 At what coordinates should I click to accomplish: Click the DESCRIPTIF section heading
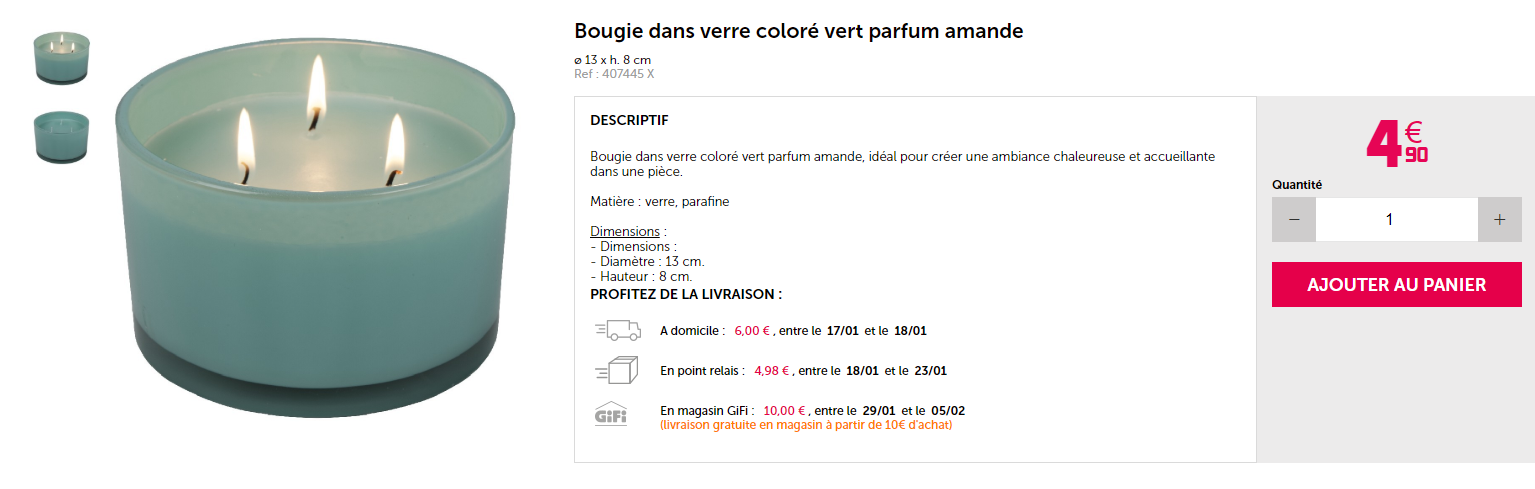629,120
